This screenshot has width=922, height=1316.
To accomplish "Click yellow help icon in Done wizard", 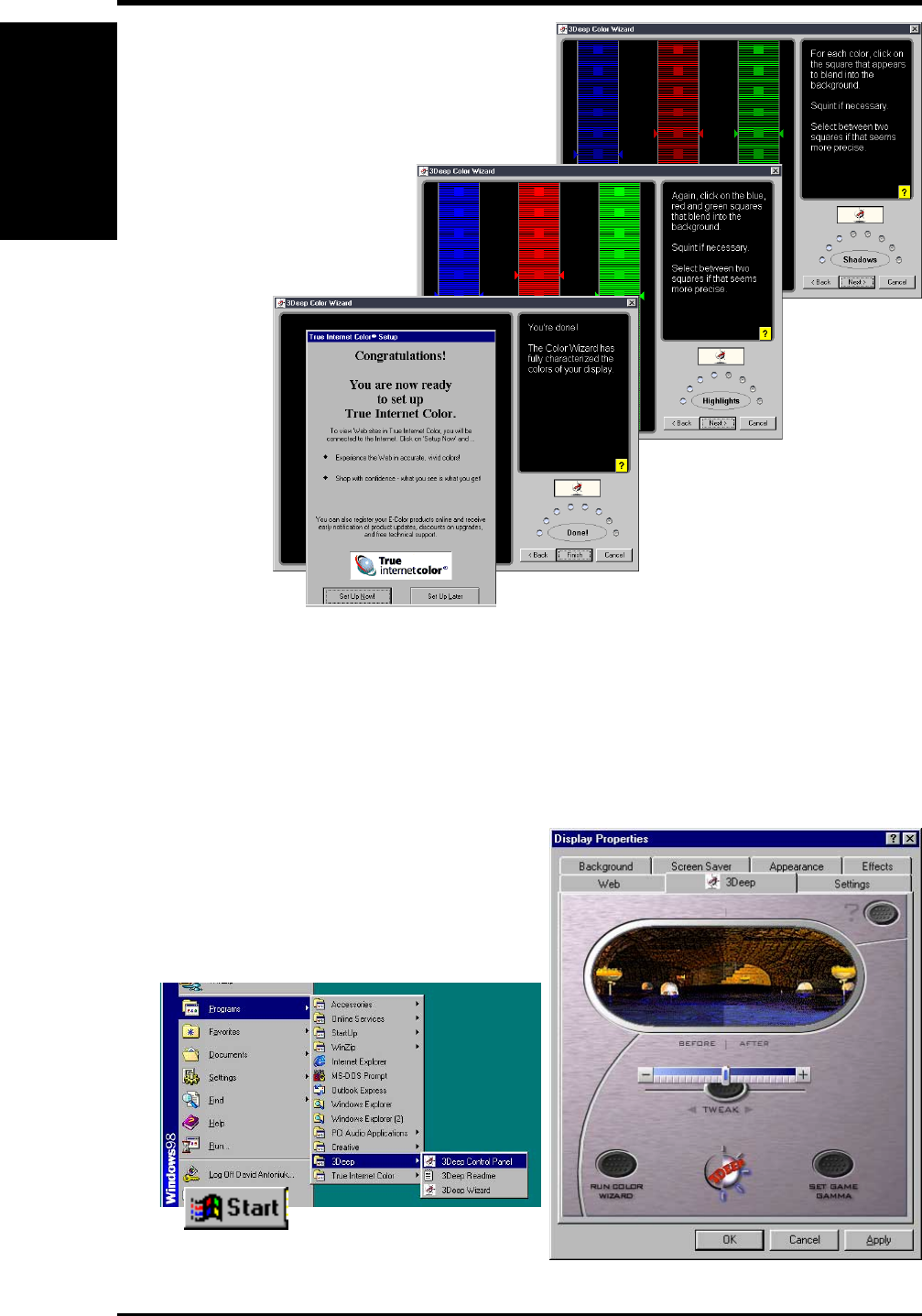I will click(621, 465).
